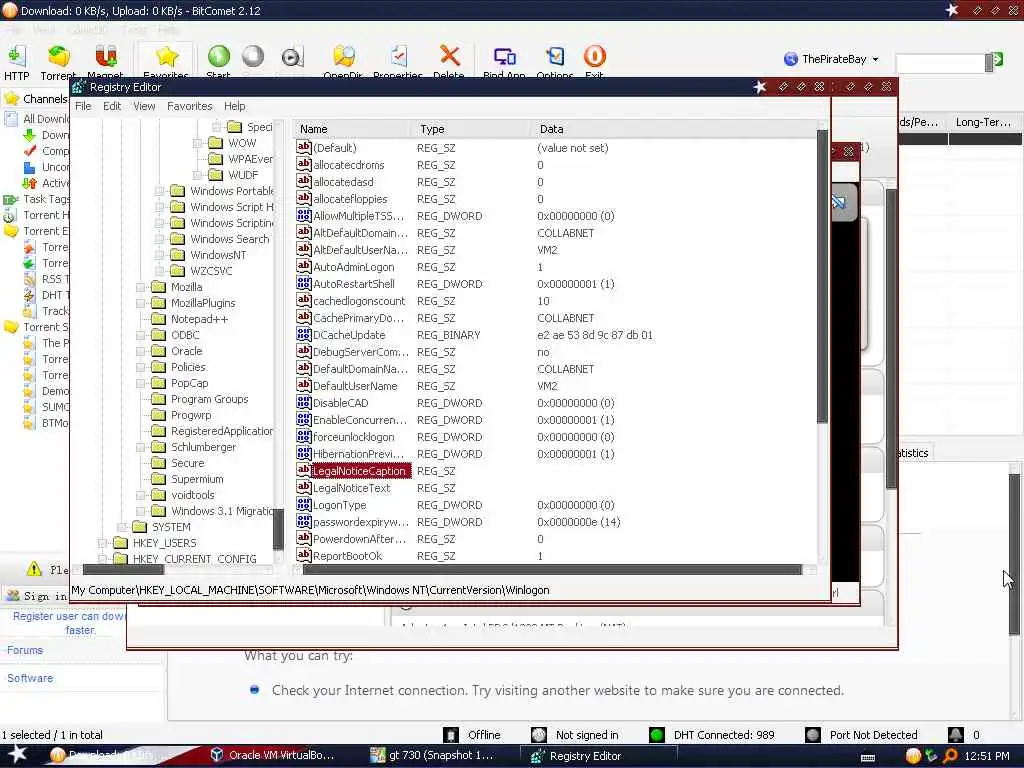Click the Name column header
Viewport: 1024px width, 768px height.
coord(353,129)
